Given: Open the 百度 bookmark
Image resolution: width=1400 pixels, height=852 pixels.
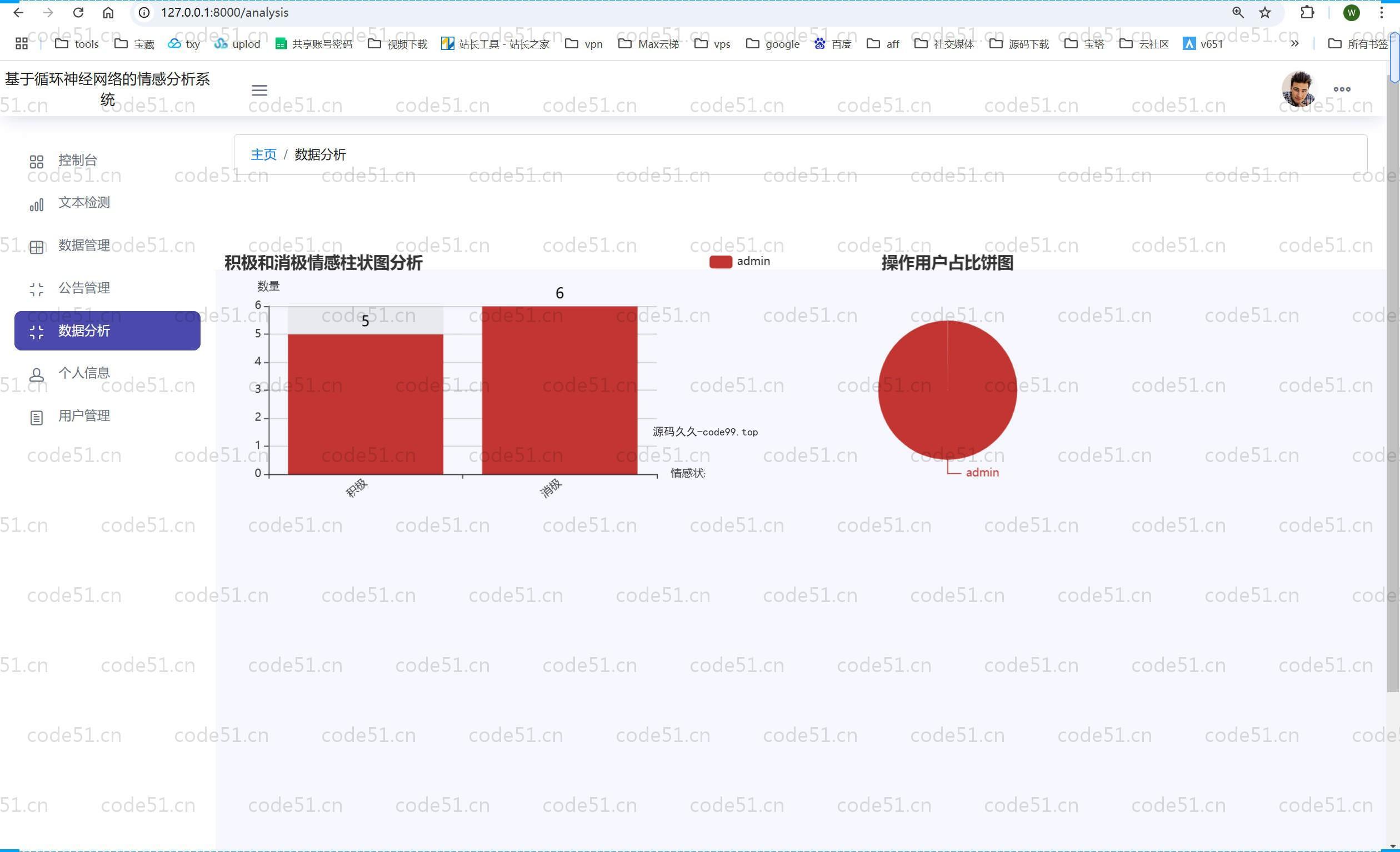Looking at the screenshot, I should [833, 44].
